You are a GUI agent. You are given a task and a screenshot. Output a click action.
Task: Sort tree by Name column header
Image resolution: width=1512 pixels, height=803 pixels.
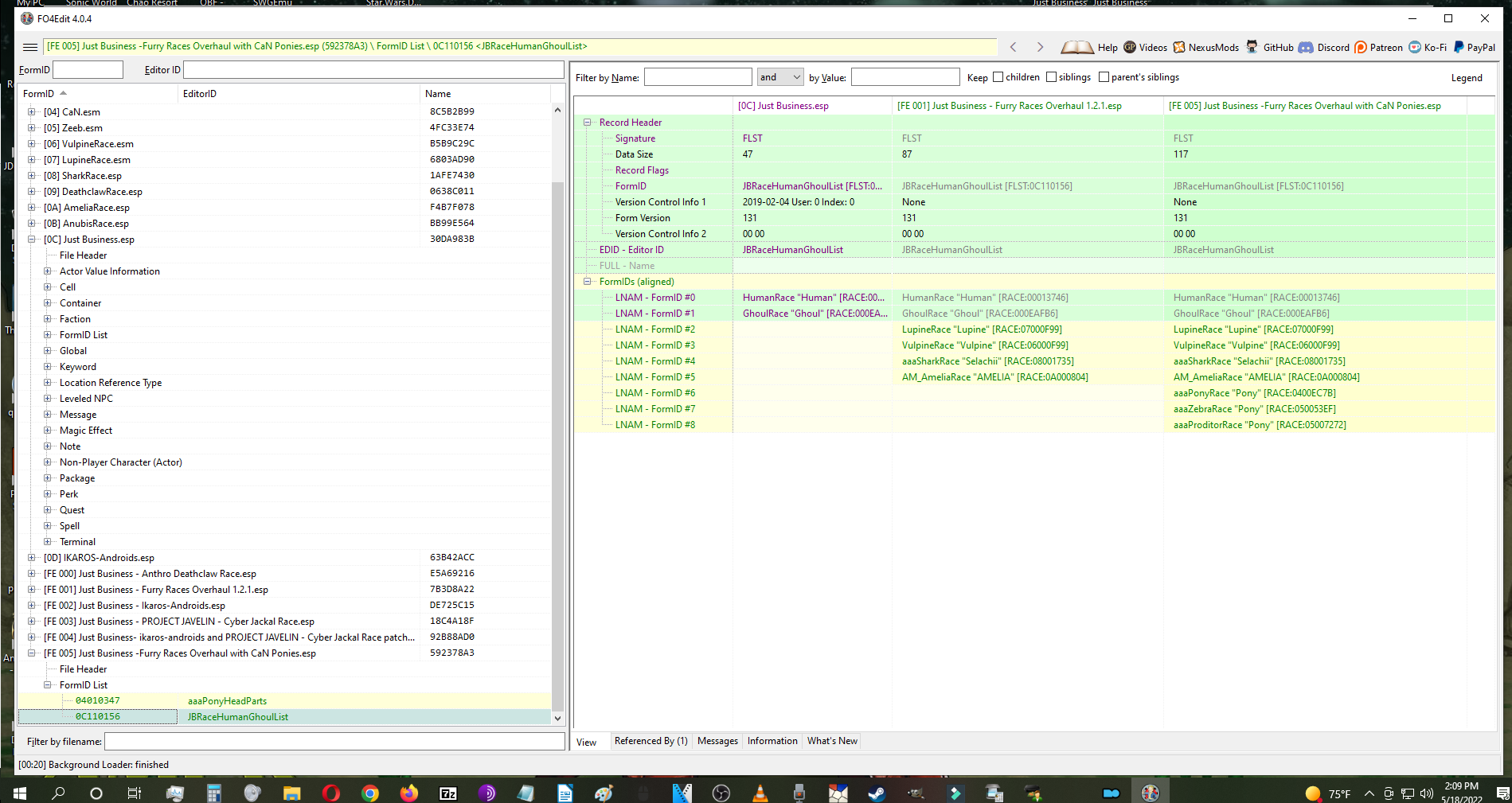tap(486, 94)
